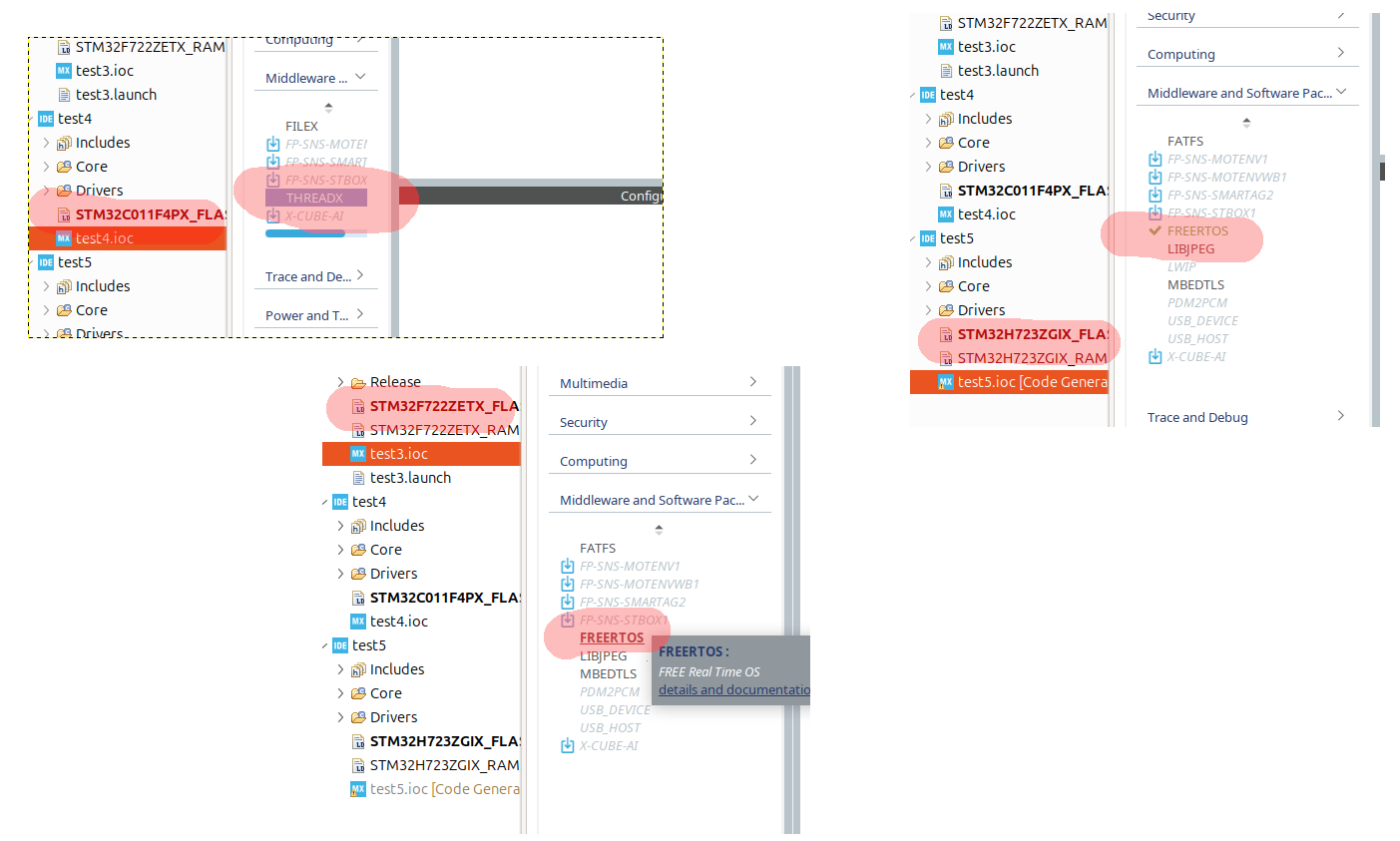
Task: Open the Trace and Debug category
Action: [x=1197, y=416]
